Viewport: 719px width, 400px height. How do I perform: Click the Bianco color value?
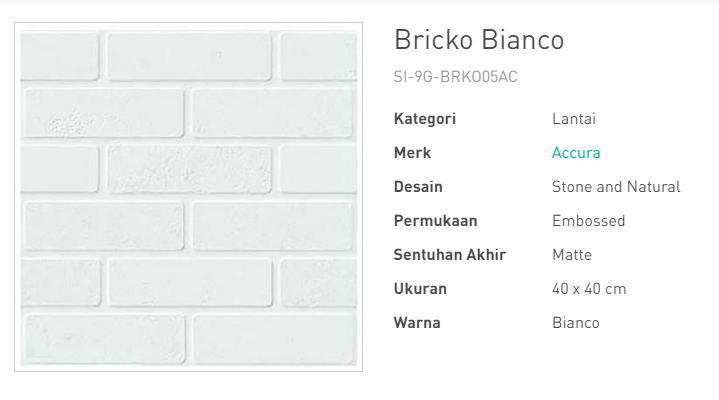pos(575,322)
